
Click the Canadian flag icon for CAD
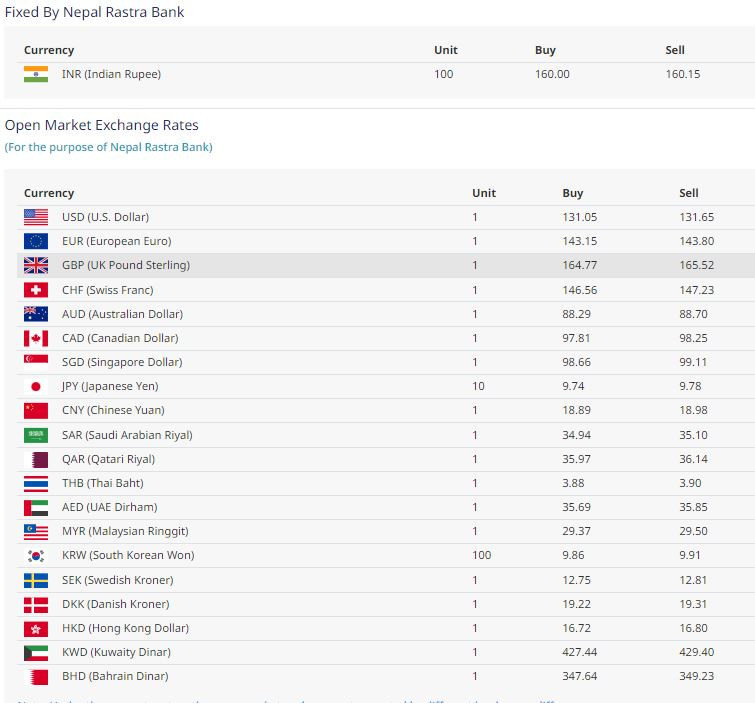click(x=36, y=338)
